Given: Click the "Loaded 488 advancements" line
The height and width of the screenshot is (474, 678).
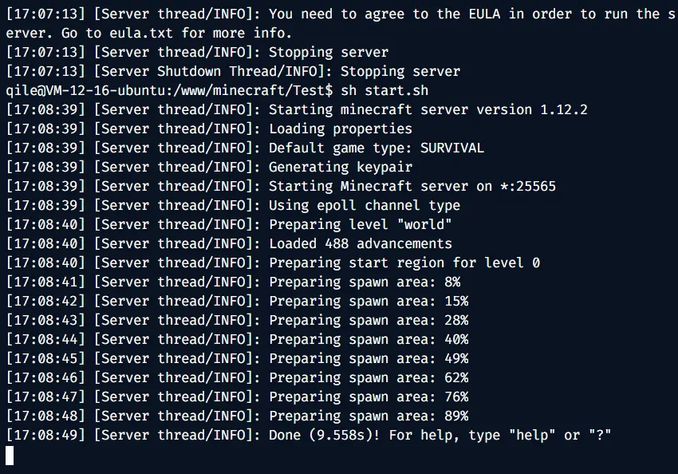Looking at the screenshot, I should coord(361,242).
